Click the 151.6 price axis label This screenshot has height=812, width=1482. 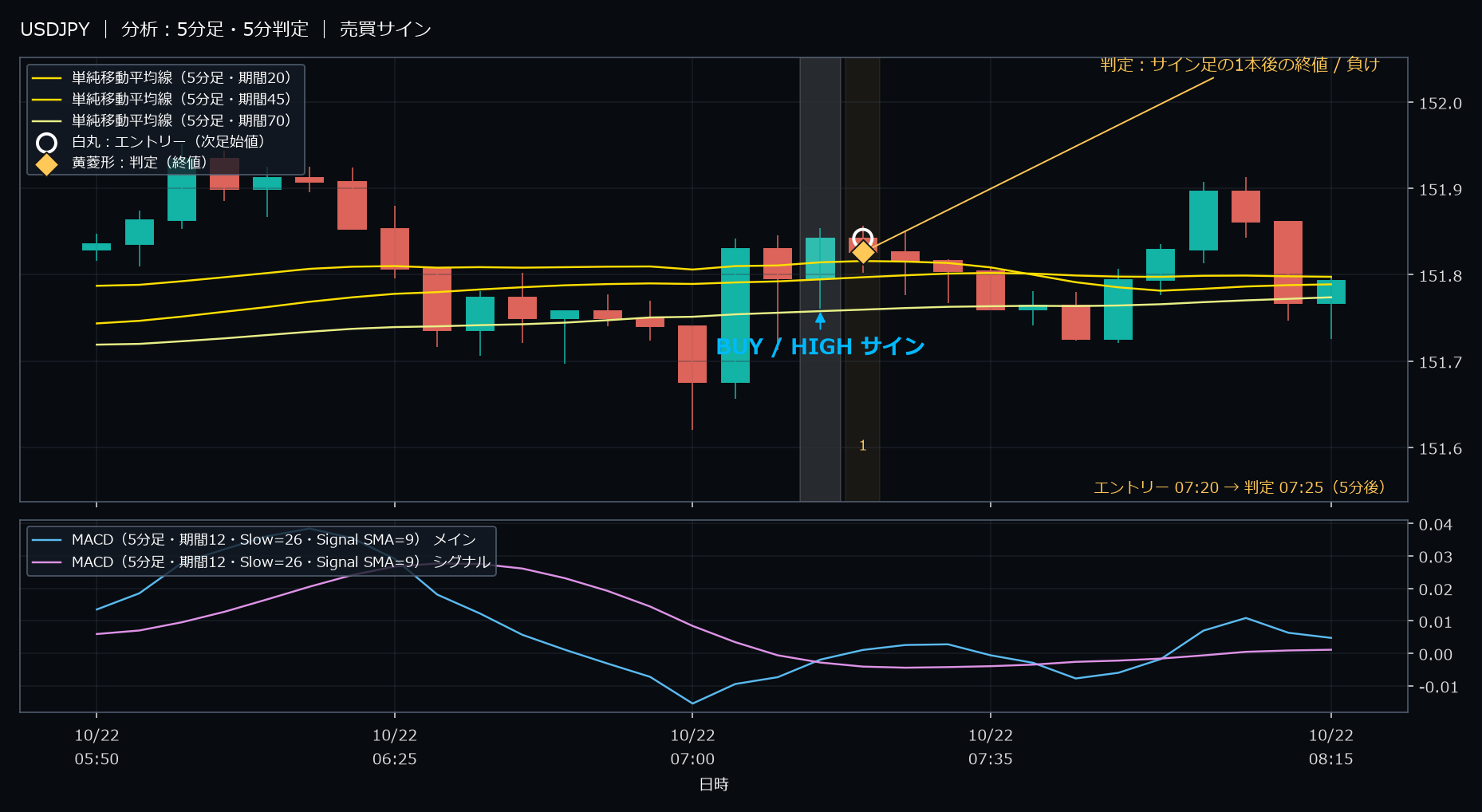[1441, 449]
